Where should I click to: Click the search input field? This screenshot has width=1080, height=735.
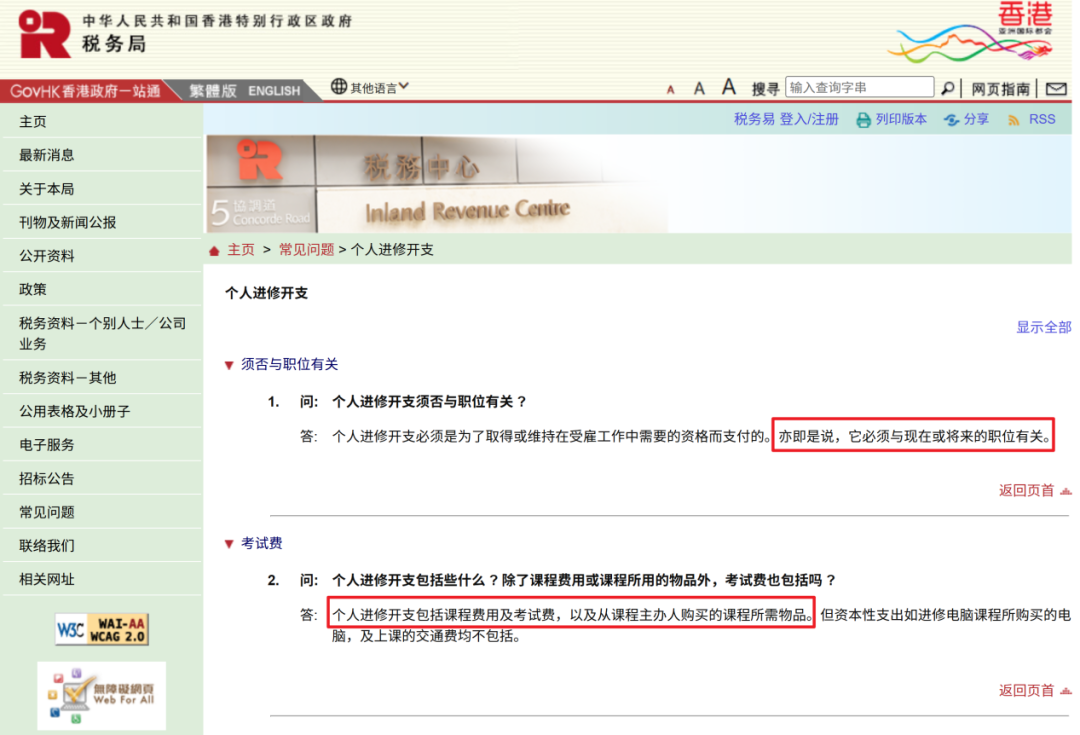[859, 88]
